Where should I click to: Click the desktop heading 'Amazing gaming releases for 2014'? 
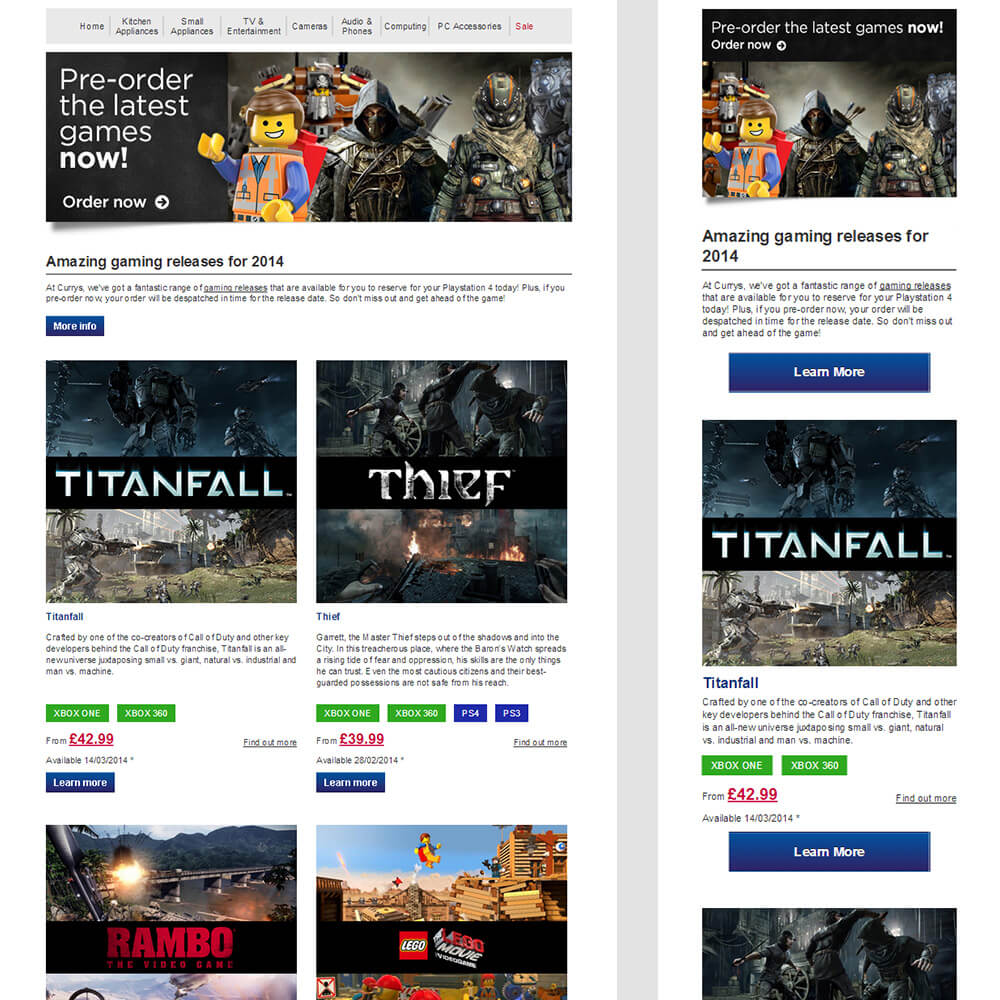pyautogui.click(x=165, y=261)
